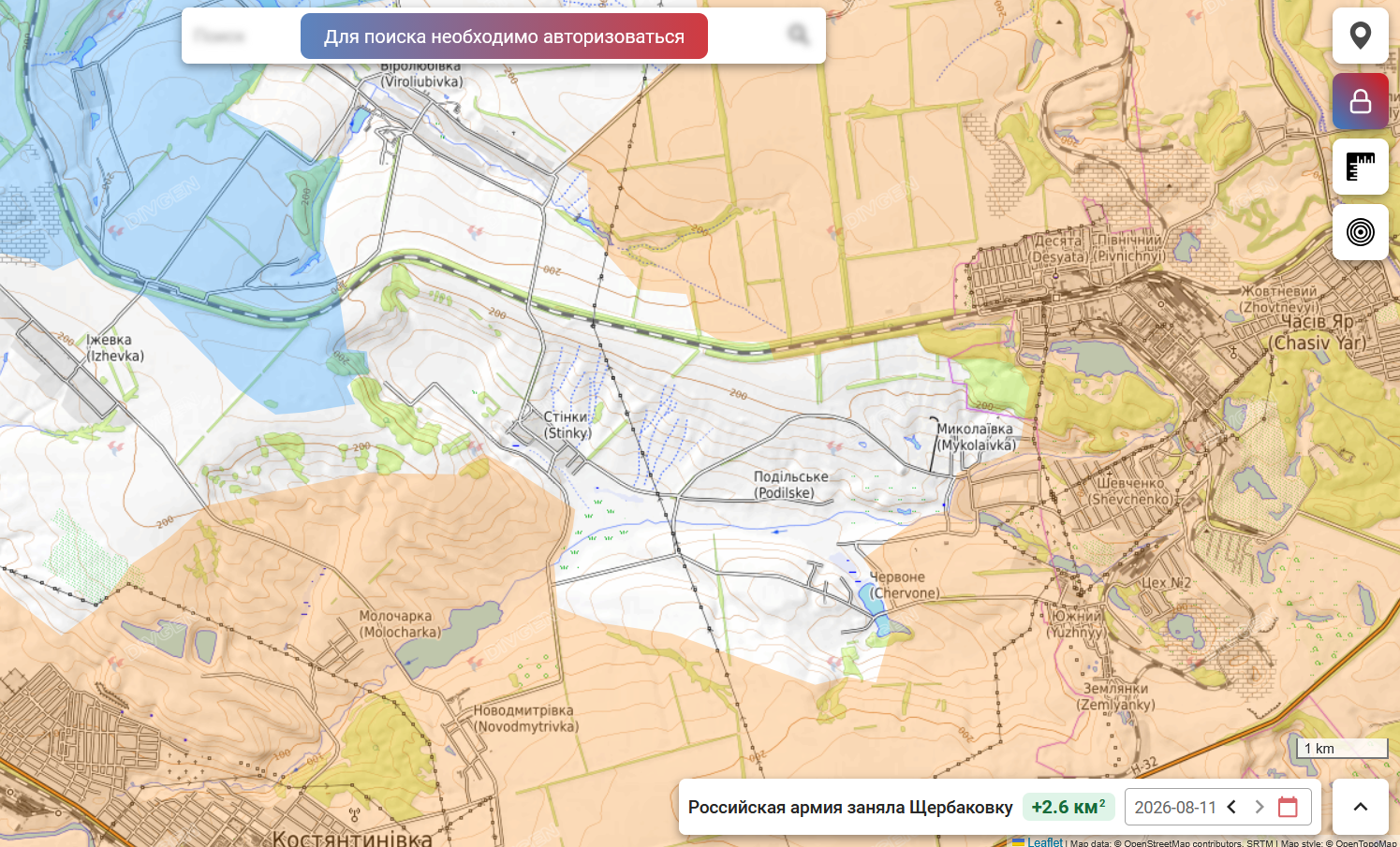The height and width of the screenshot is (847, 1400).
Task: Select the ruler measurement tool
Action: [x=1360, y=167]
